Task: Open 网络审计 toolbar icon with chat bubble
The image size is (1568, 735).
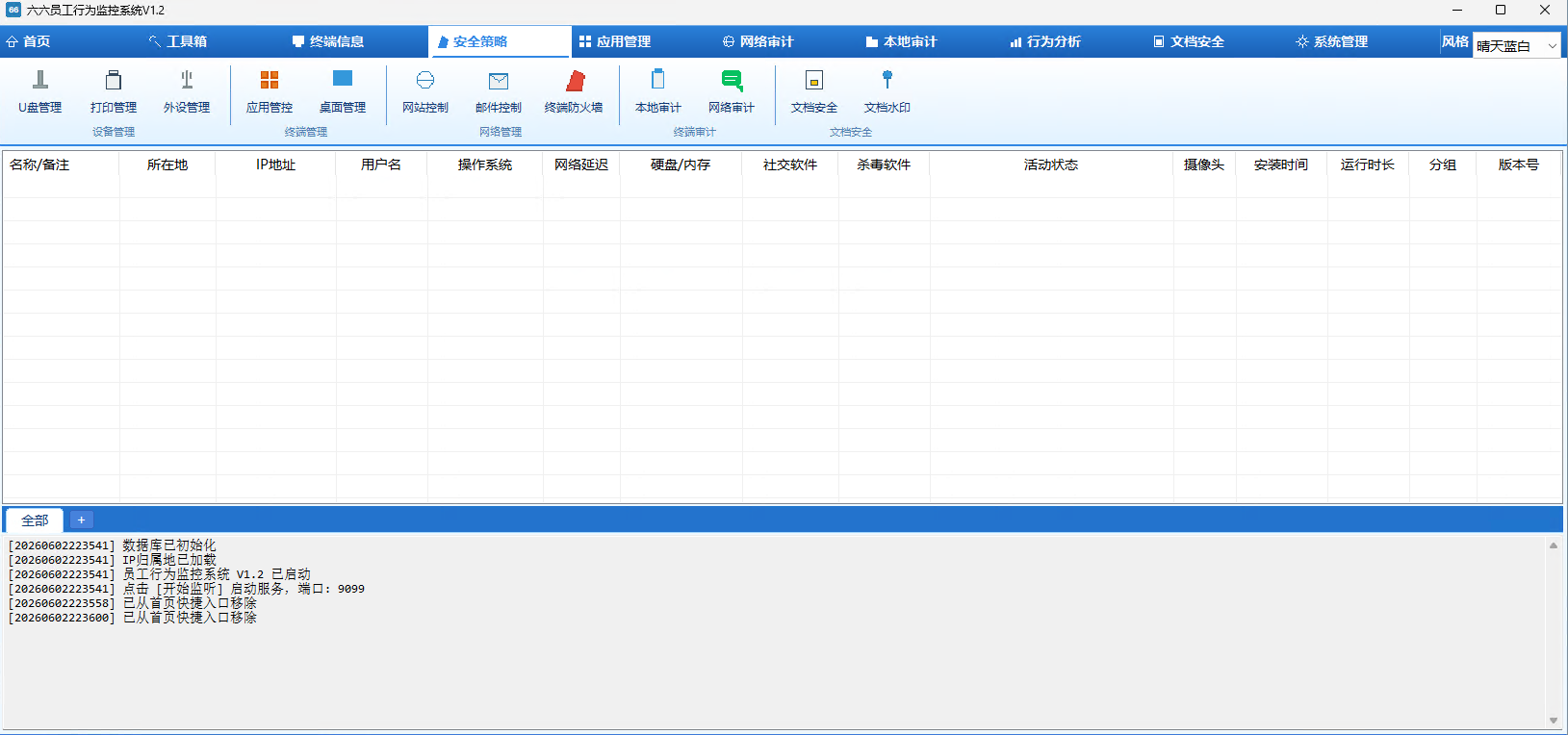Action: pos(732,91)
